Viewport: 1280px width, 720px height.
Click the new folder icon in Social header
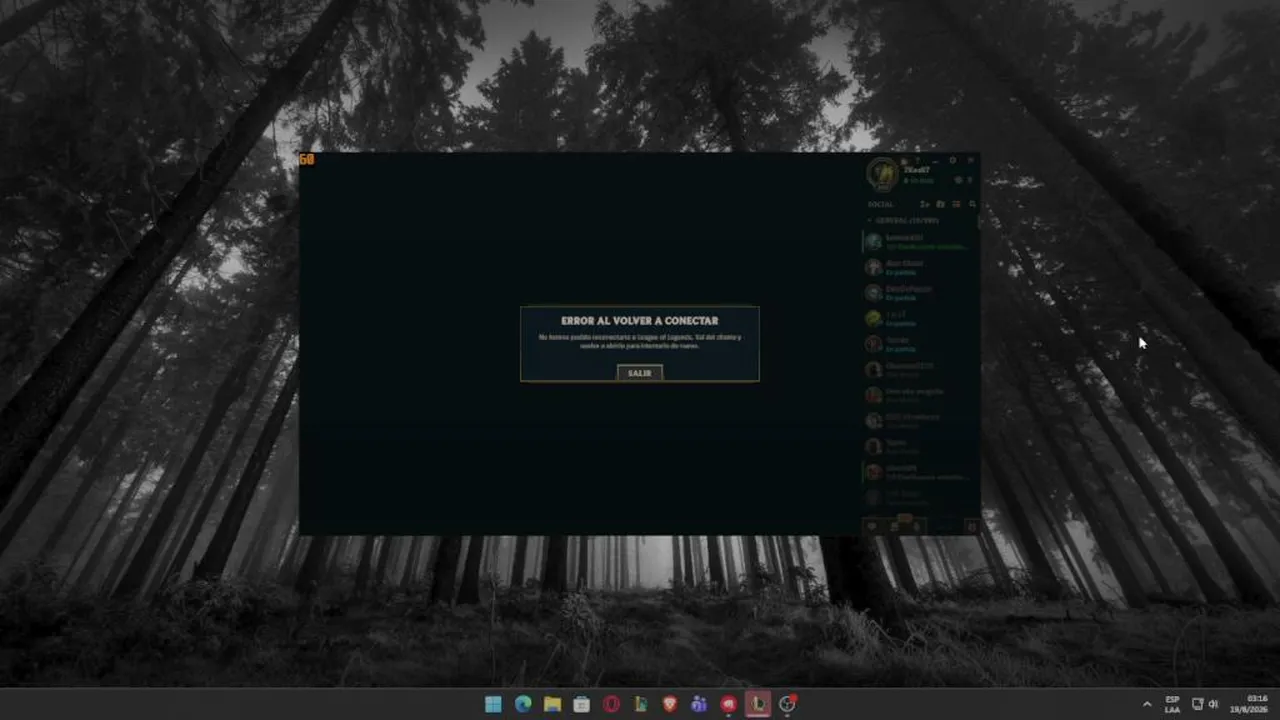coord(940,204)
